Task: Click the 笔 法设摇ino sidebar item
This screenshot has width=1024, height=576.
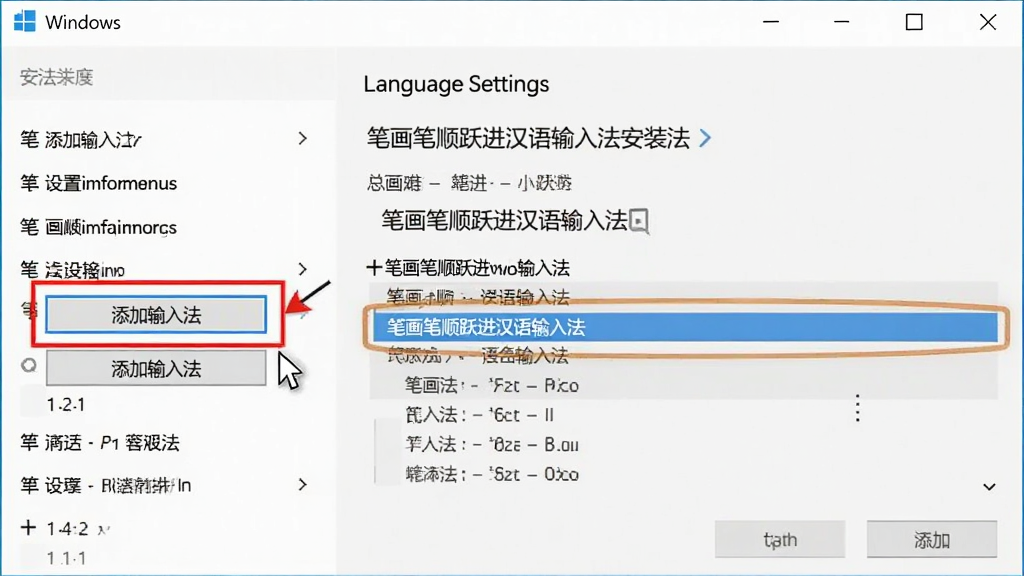Action: [x=72, y=270]
